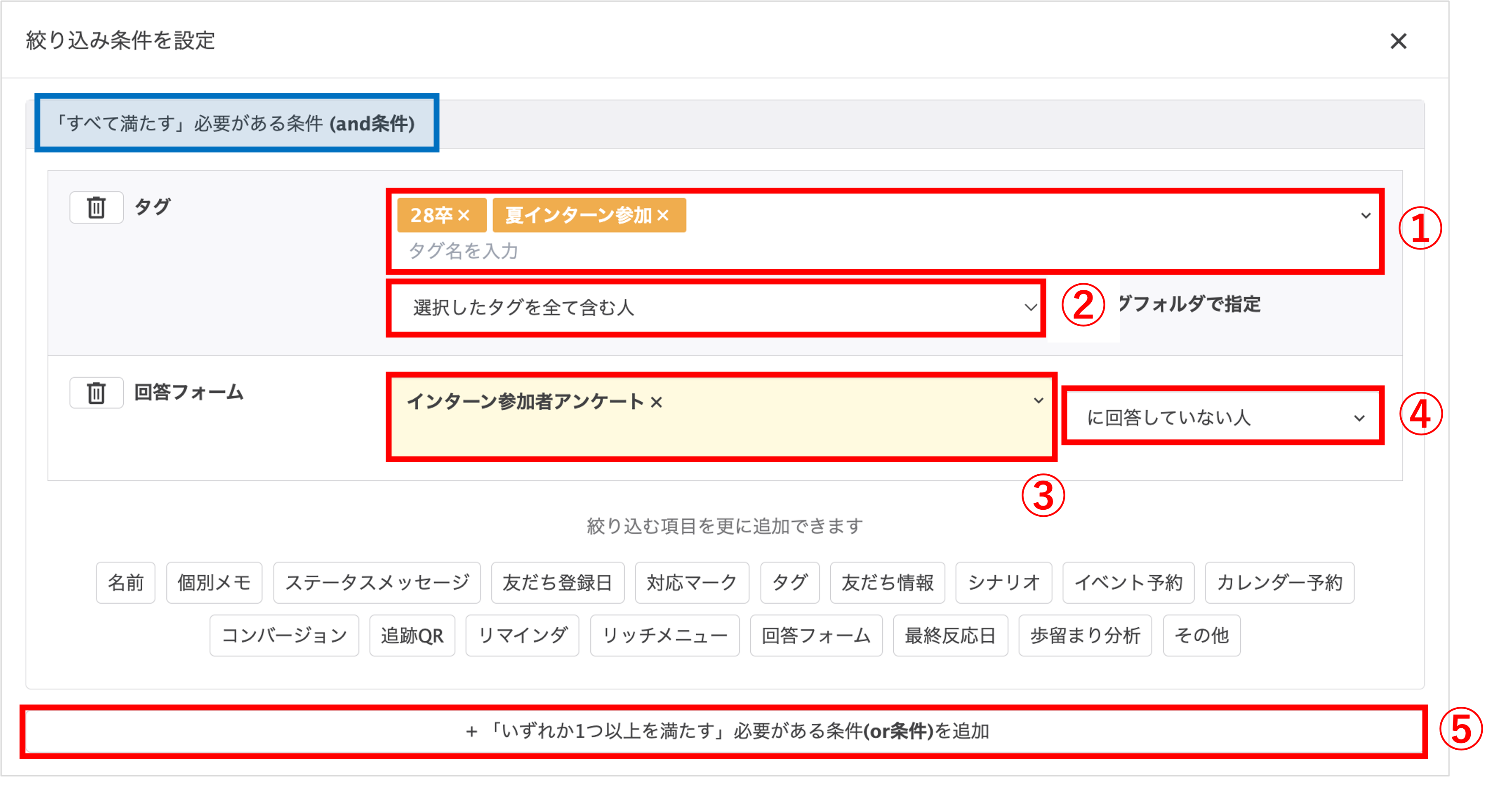
Task: Close the 絞り込み条件を設定 dialog
Action: click(1399, 41)
